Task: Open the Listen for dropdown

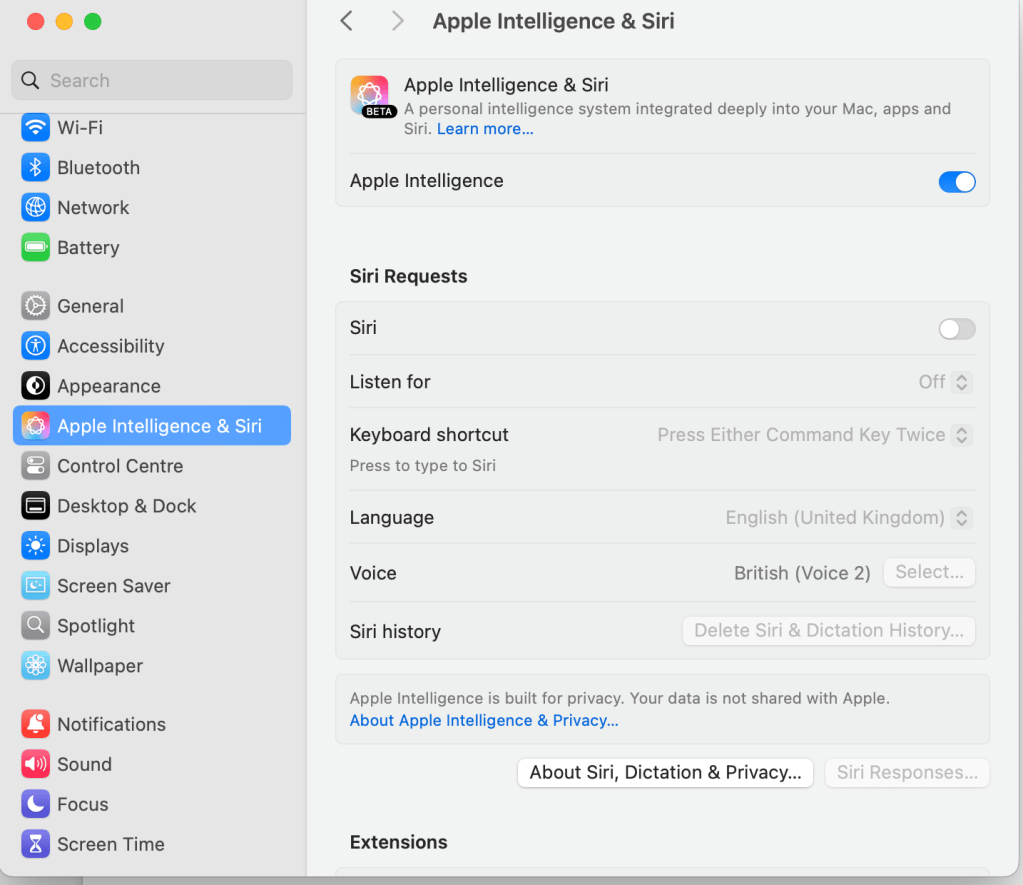Action: 945,382
